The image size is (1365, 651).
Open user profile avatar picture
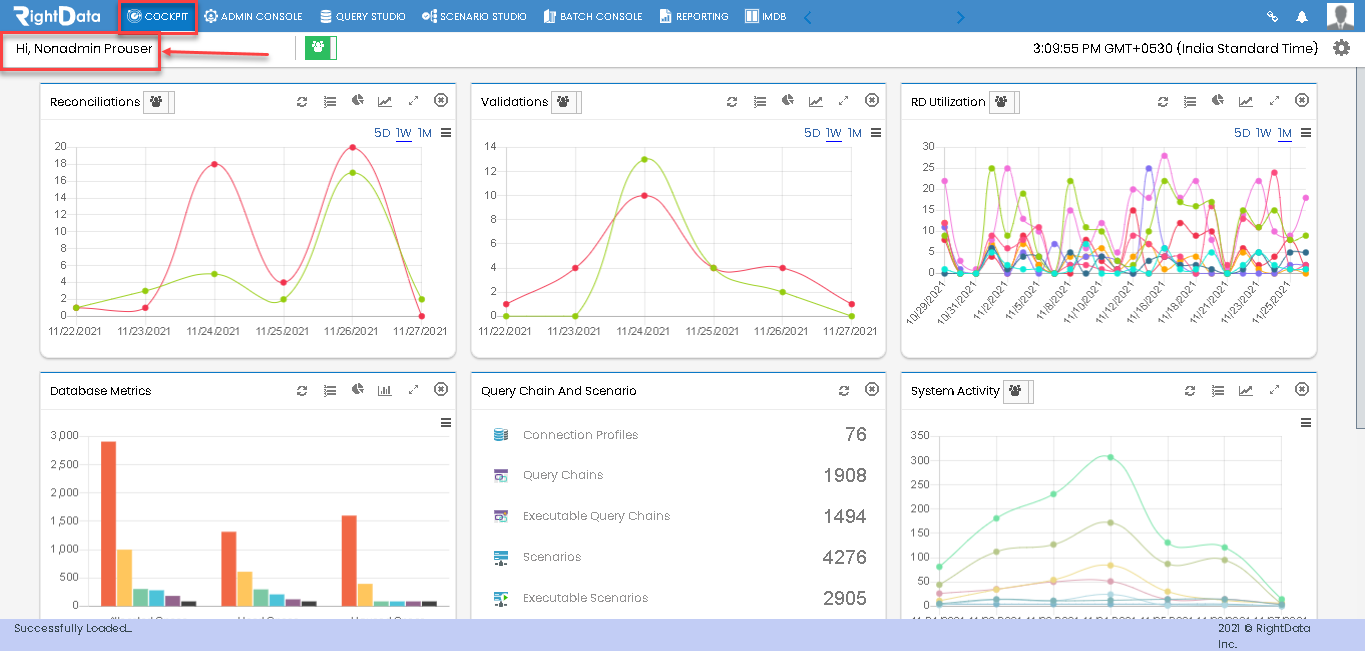[1340, 16]
